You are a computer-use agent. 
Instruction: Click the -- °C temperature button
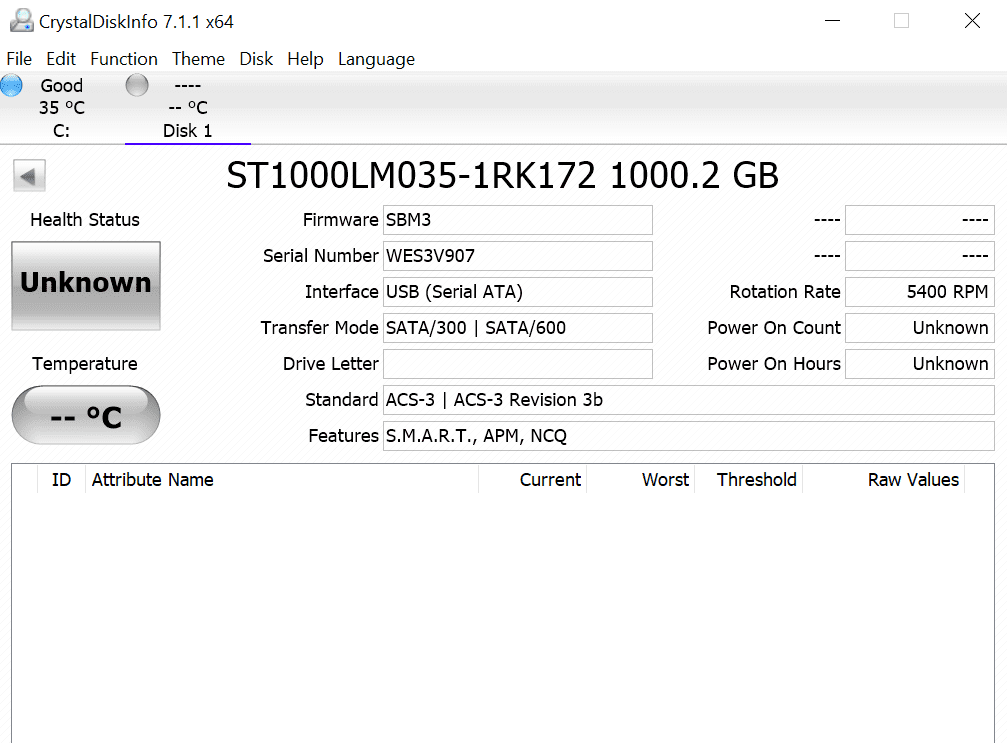86,415
